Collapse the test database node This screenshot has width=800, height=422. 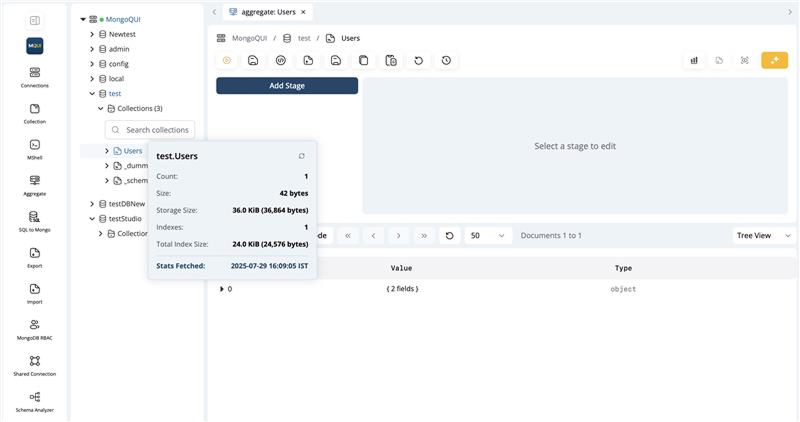coord(92,93)
